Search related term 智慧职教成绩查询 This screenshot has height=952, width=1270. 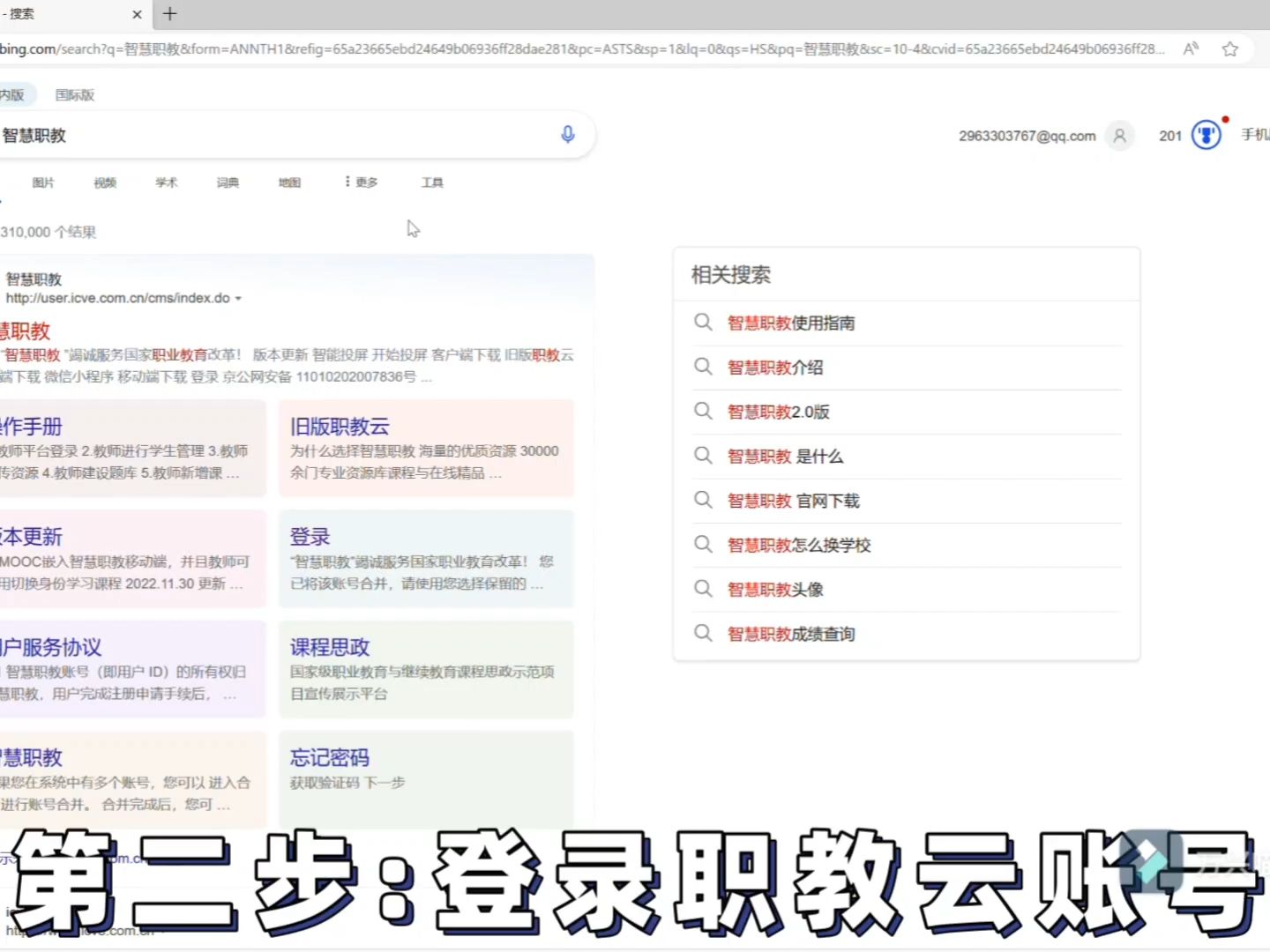pos(791,634)
